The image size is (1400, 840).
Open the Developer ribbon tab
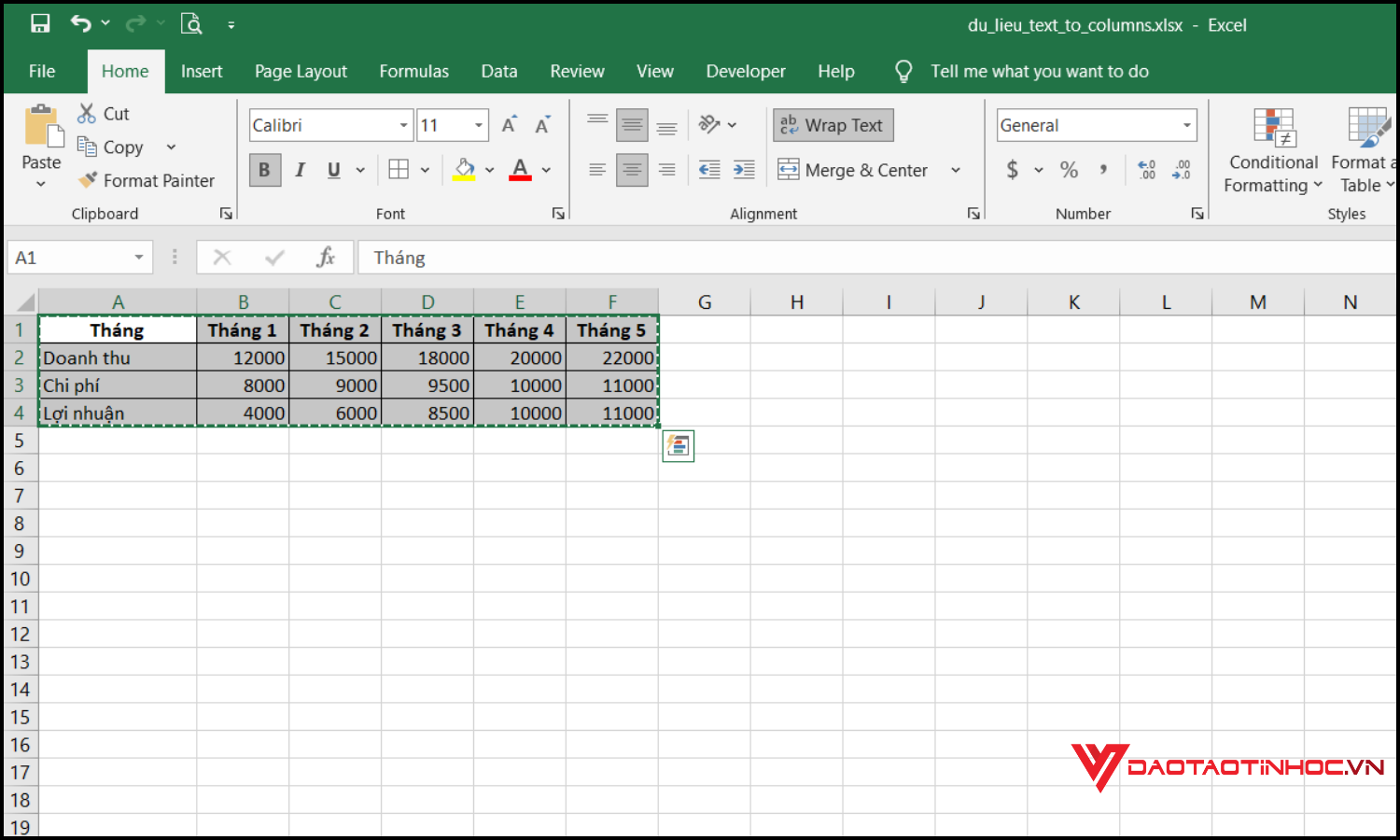click(x=746, y=71)
